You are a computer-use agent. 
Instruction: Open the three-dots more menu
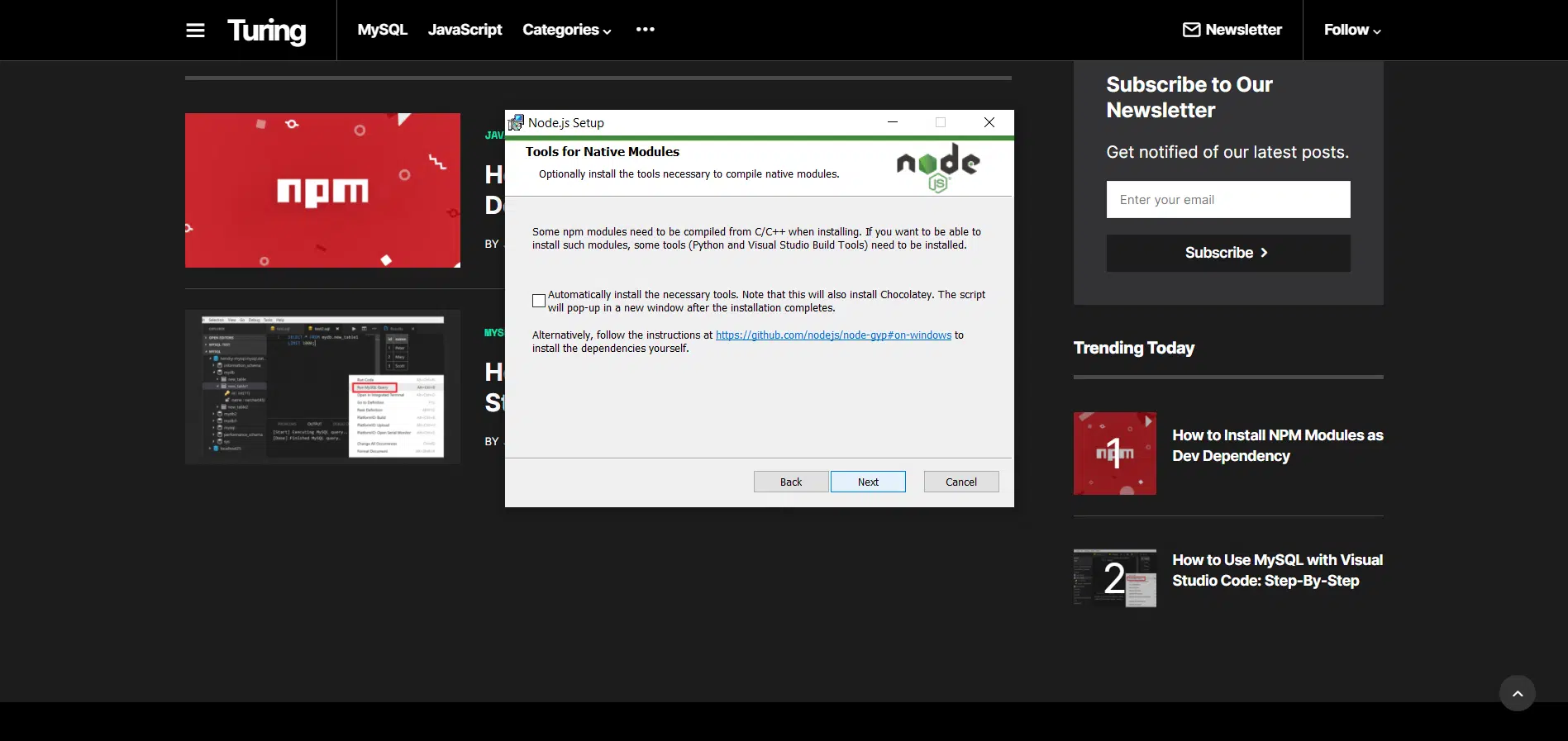[646, 29]
